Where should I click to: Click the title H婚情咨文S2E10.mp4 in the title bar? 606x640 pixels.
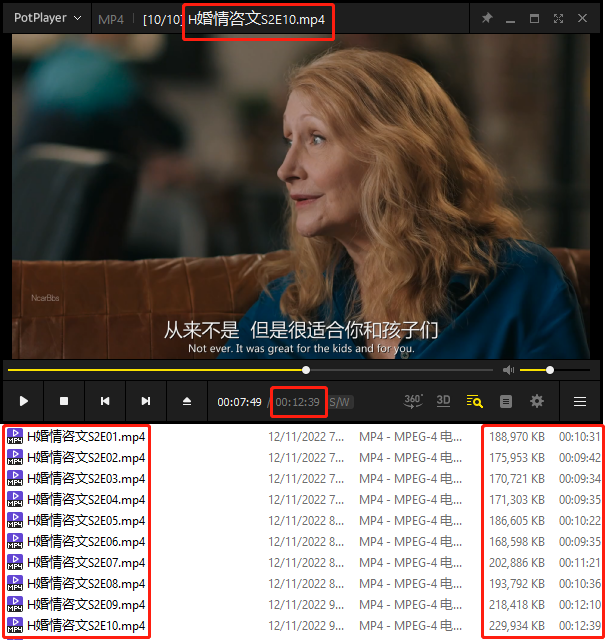(256, 19)
